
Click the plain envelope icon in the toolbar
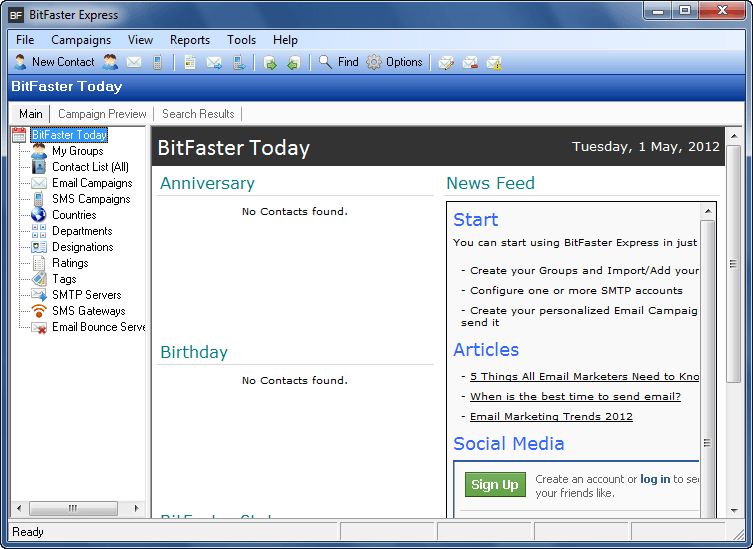point(134,62)
